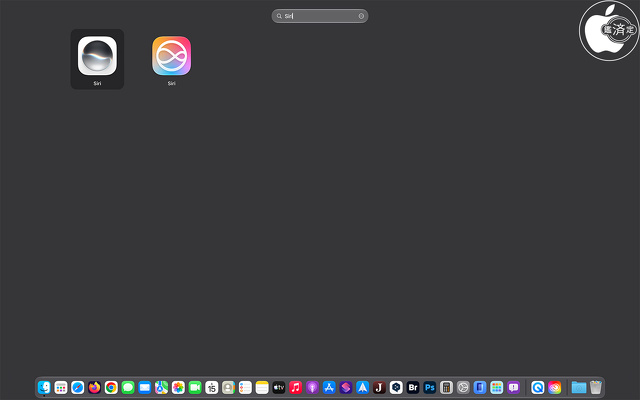Open the highlighted Siri glass-orb app icon
The width and height of the screenshot is (640, 400).
(x=97, y=56)
